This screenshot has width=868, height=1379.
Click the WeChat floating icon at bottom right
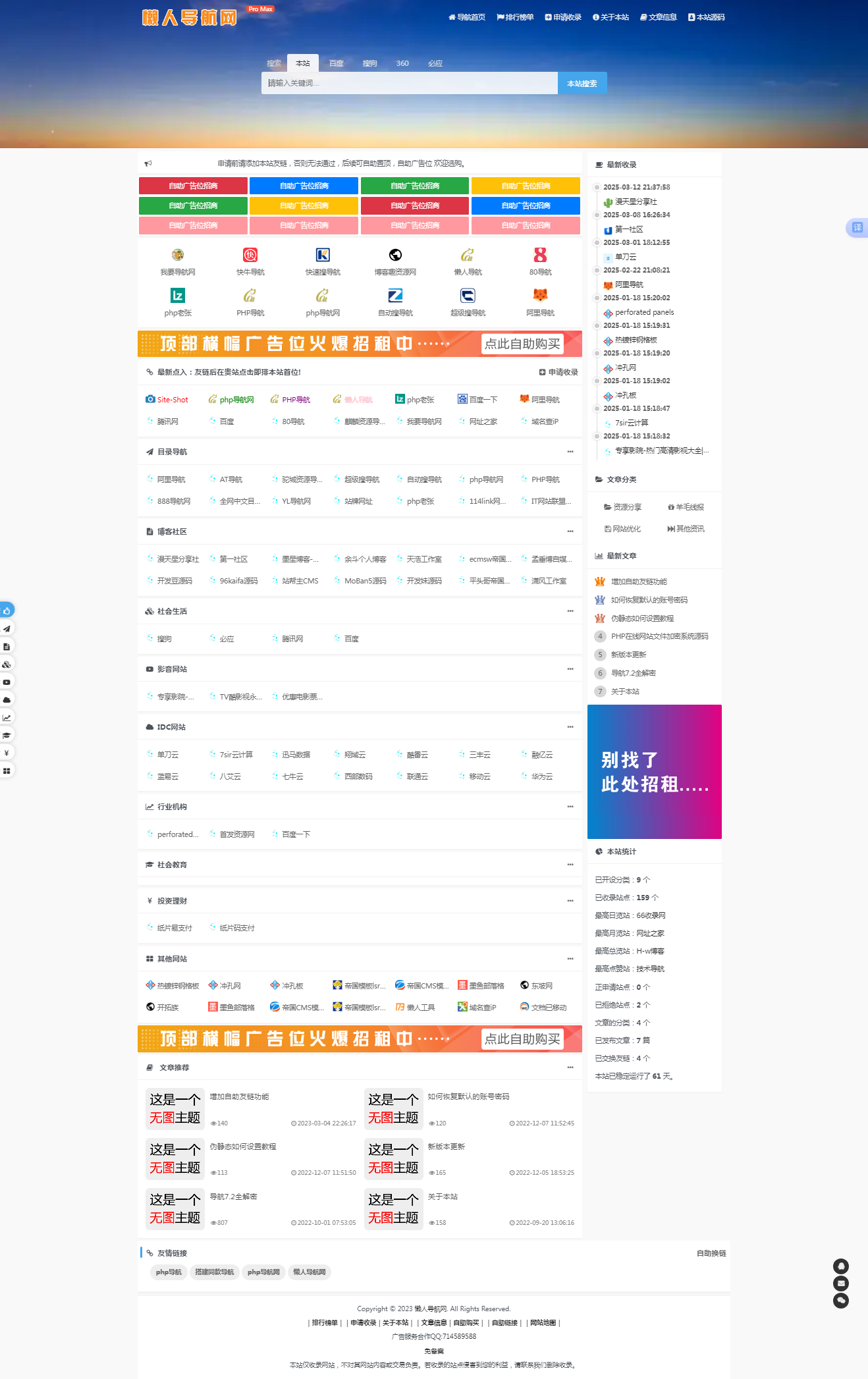point(841,1300)
